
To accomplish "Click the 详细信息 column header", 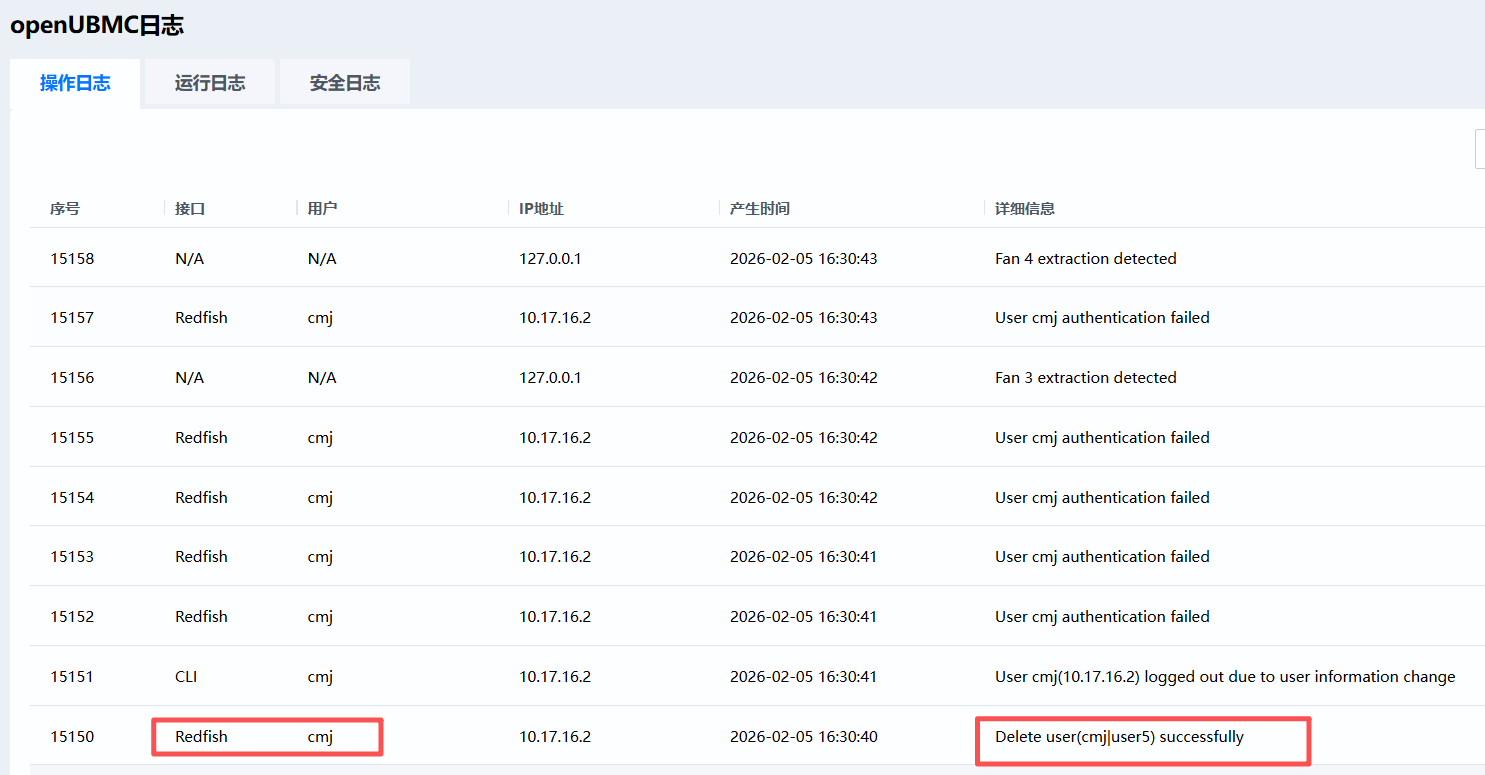I will [1025, 209].
